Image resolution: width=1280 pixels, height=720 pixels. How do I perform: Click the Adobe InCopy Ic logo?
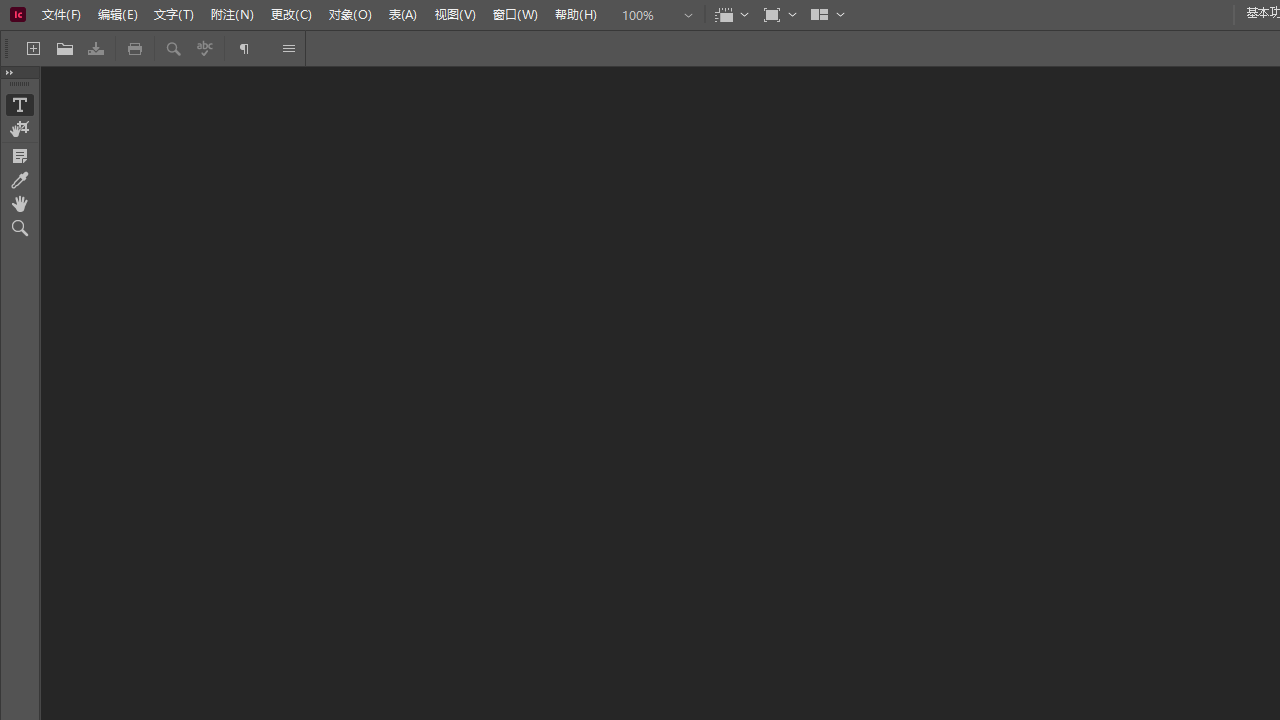(x=18, y=15)
